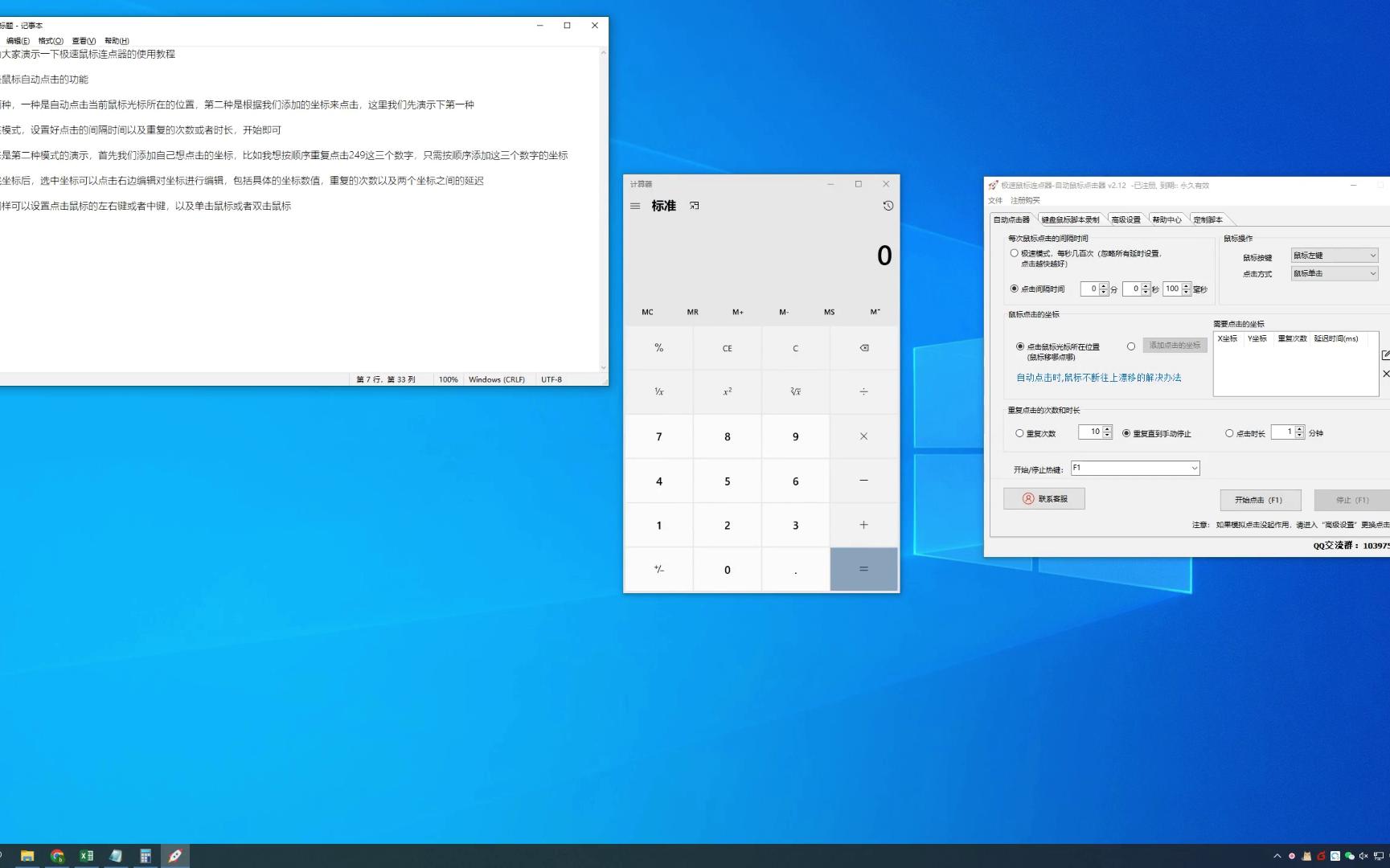The height and width of the screenshot is (868, 1390).
Task: Open the 鼠标按键 dropdown (鼠标左键)
Action: [1335, 256]
